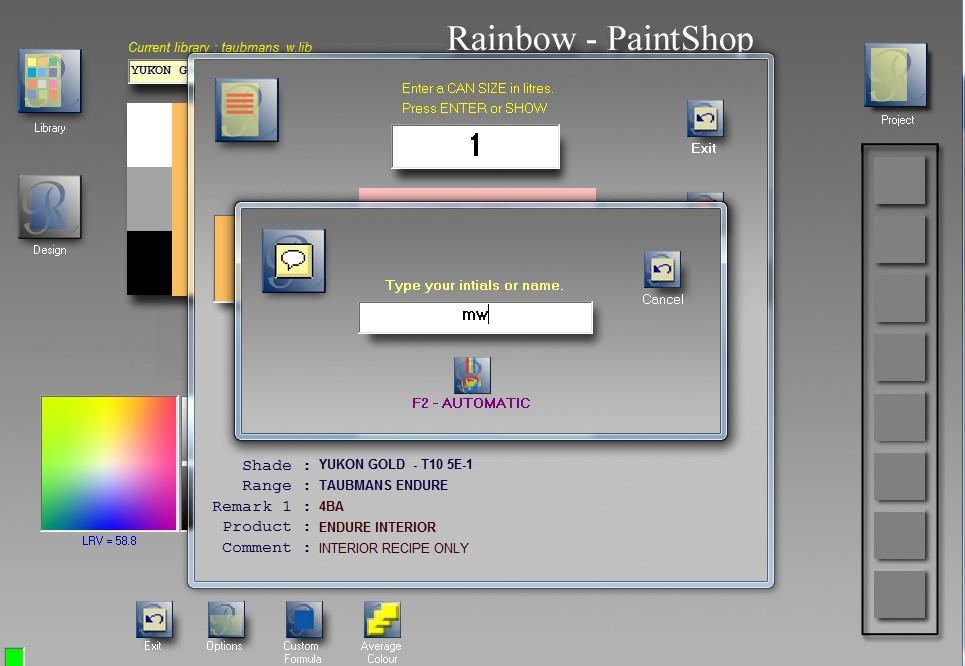The width and height of the screenshot is (965, 666).
Task: Click the green square indicator at bottom-left
Action: (x=14, y=657)
